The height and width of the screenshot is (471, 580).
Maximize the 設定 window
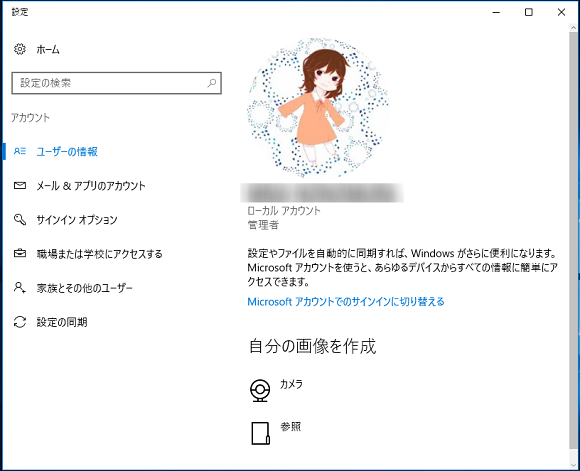tap(529, 12)
